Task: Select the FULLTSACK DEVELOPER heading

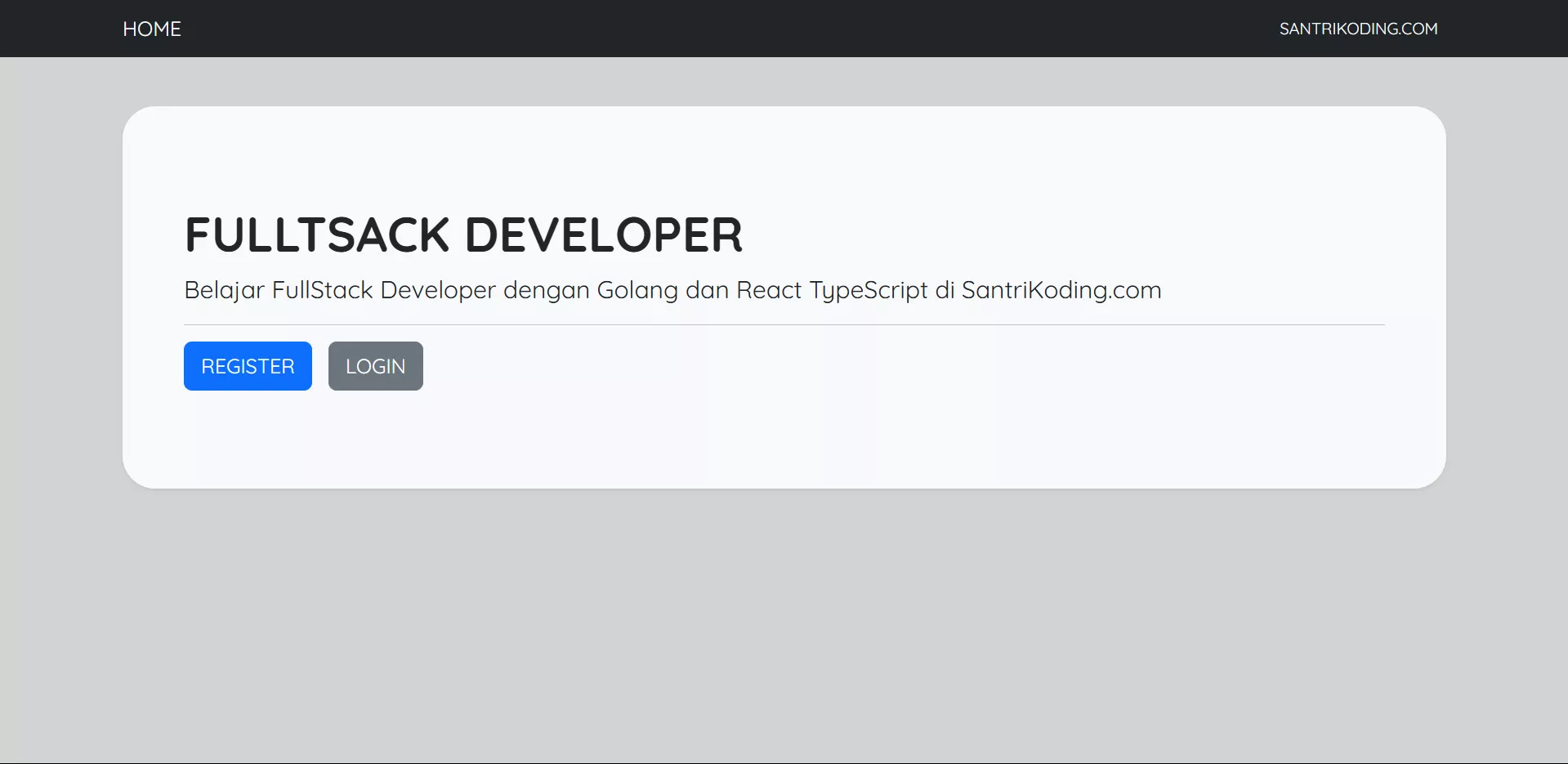Action: (x=464, y=235)
